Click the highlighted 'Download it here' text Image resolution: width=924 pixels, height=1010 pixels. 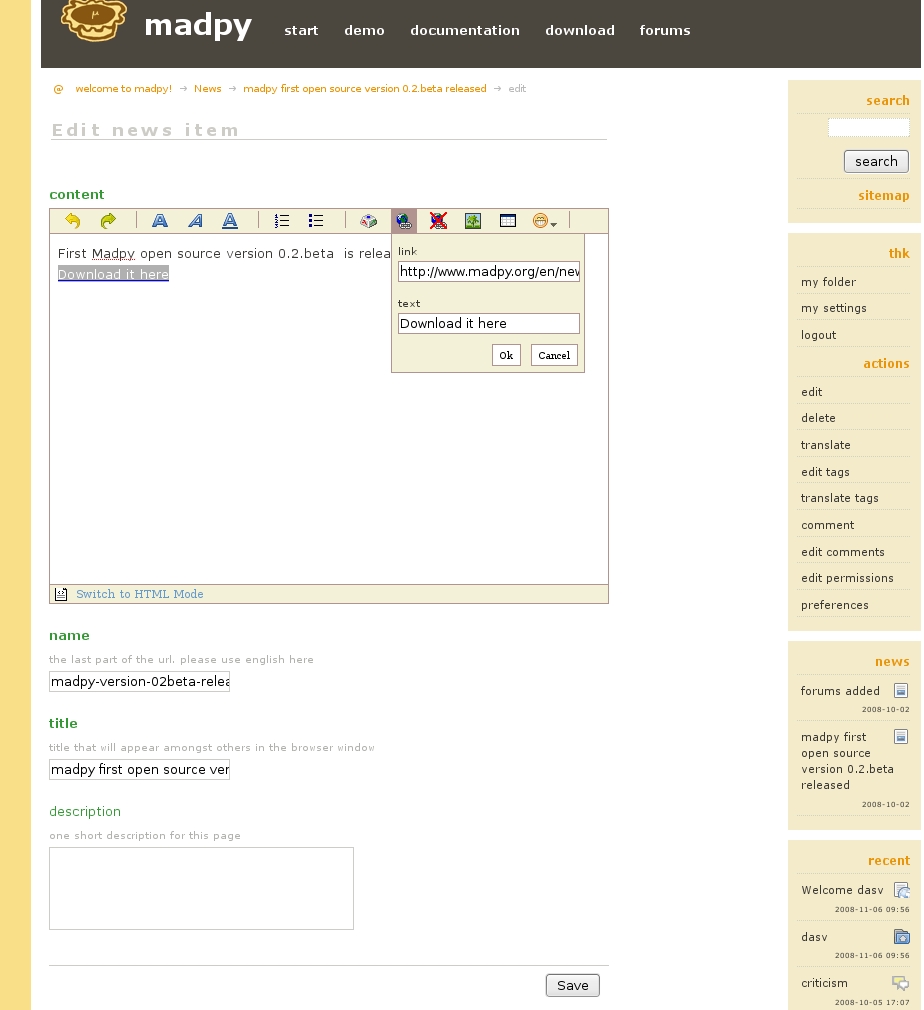[x=113, y=274]
